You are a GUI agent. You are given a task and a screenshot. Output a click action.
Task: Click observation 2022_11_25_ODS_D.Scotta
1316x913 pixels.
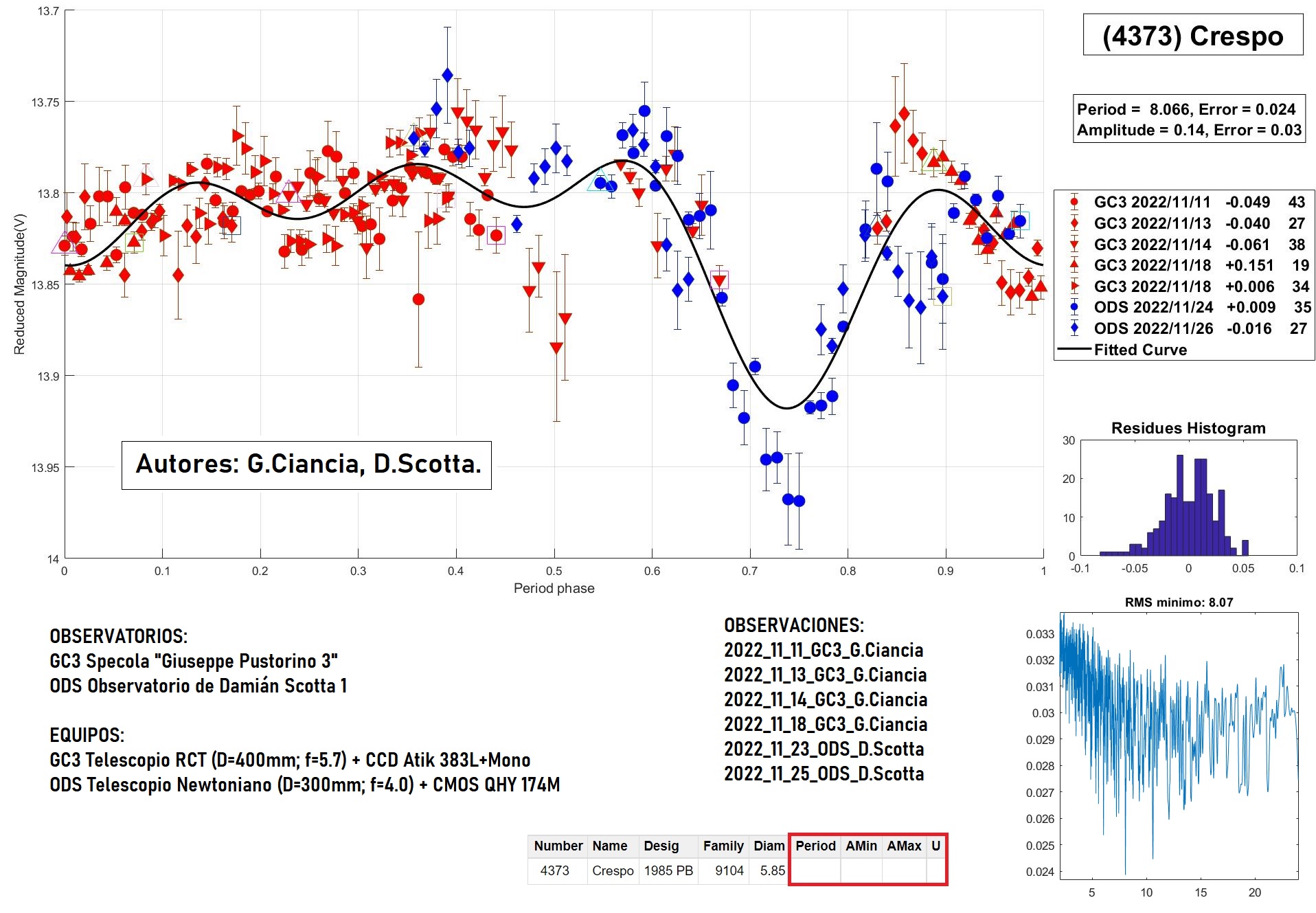(824, 774)
